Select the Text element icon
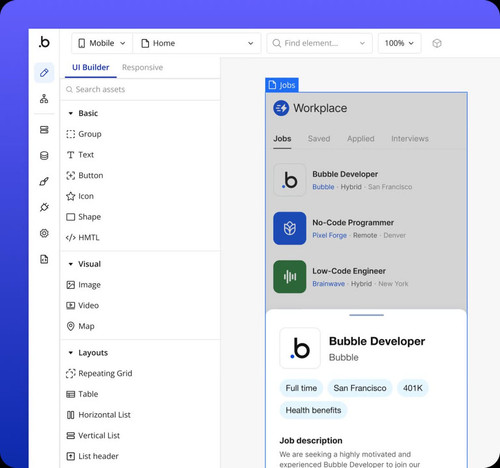 (70, 155)
